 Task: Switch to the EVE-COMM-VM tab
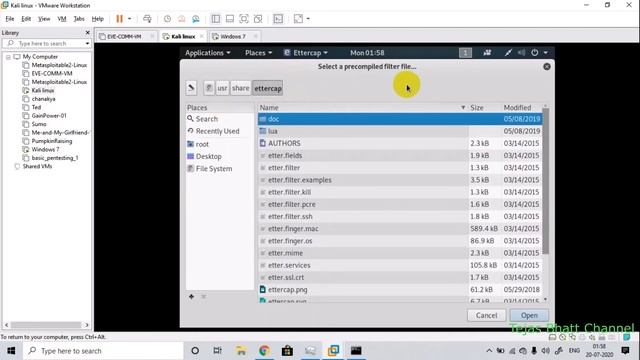[x=124, y=36]
